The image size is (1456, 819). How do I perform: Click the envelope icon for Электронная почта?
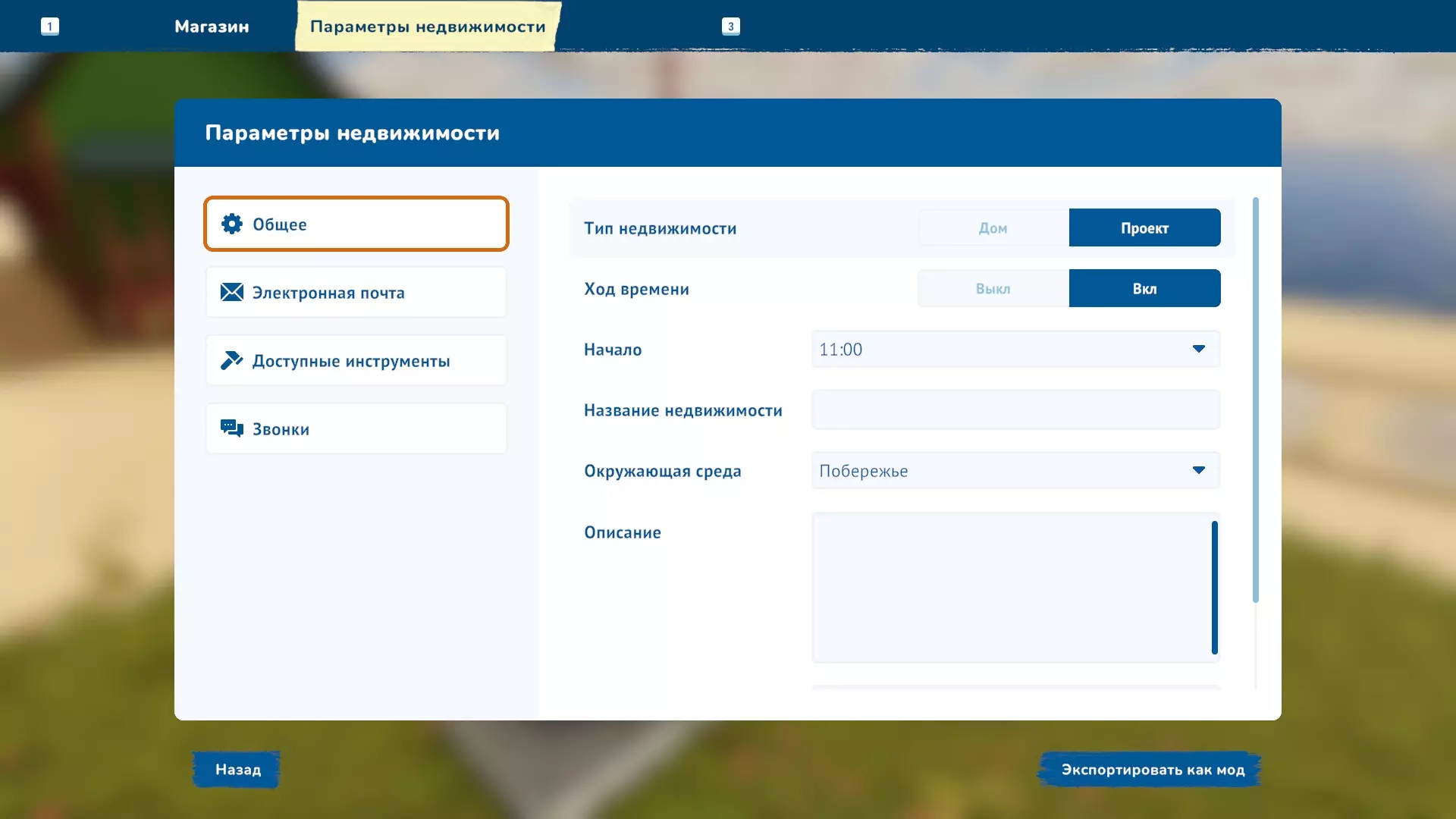pos(232,292)
